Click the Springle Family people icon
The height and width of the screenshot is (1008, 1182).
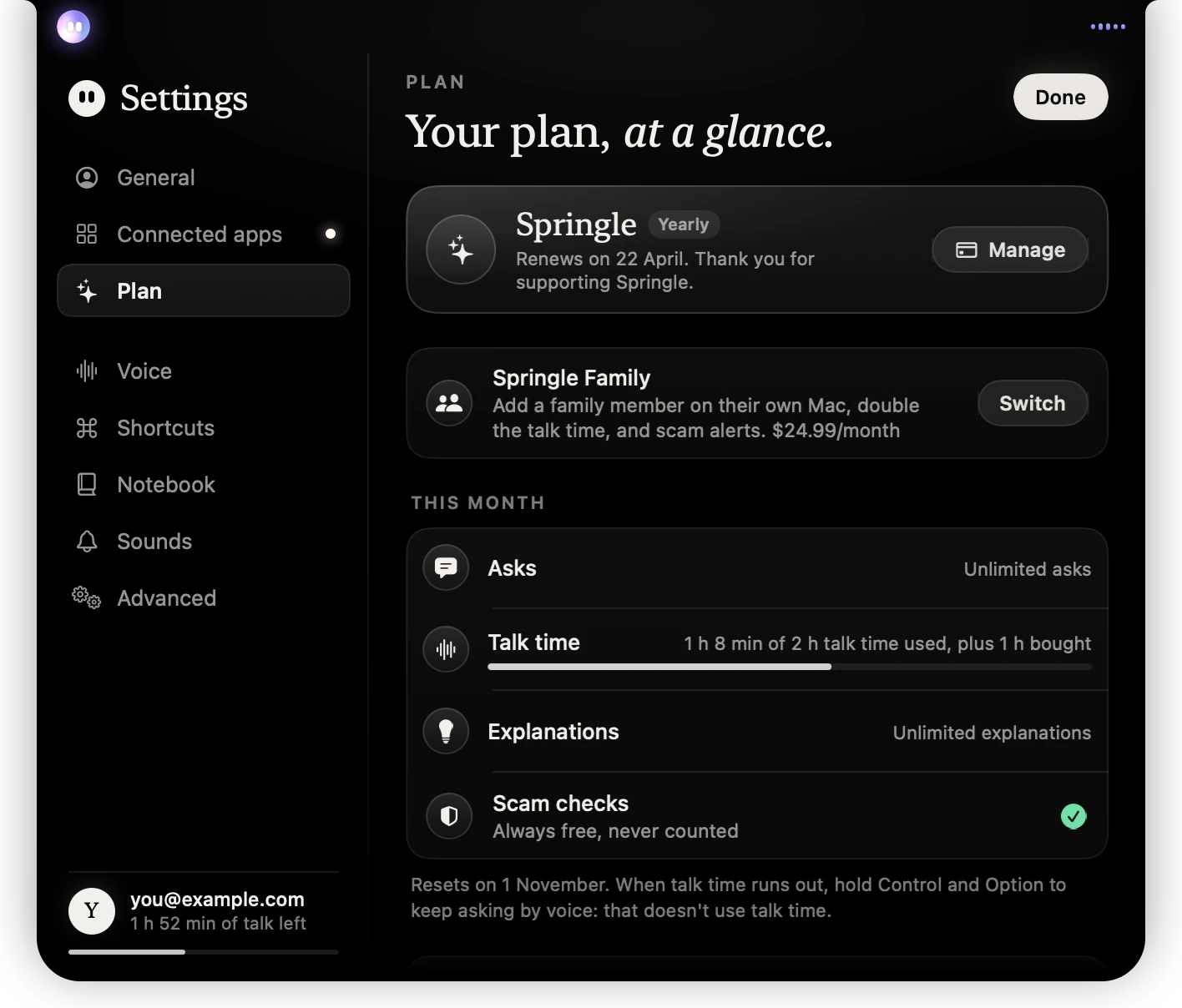tap(449, 403)
